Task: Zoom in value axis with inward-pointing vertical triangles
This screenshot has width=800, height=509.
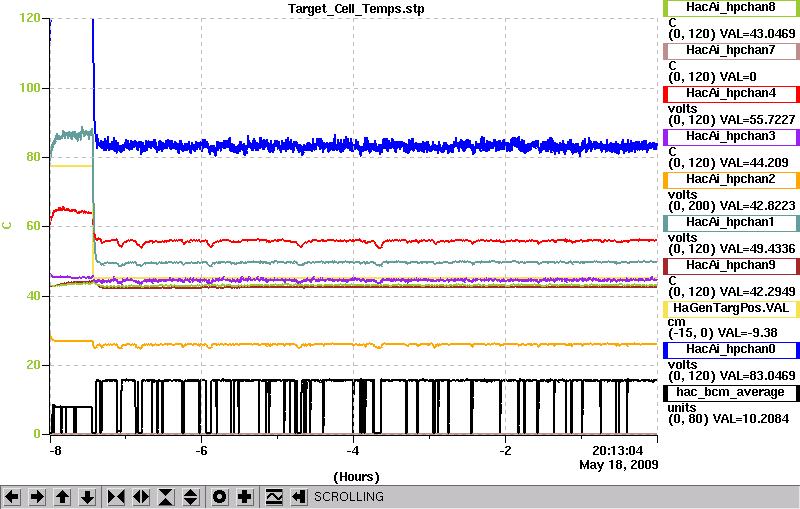Action: 166,496
